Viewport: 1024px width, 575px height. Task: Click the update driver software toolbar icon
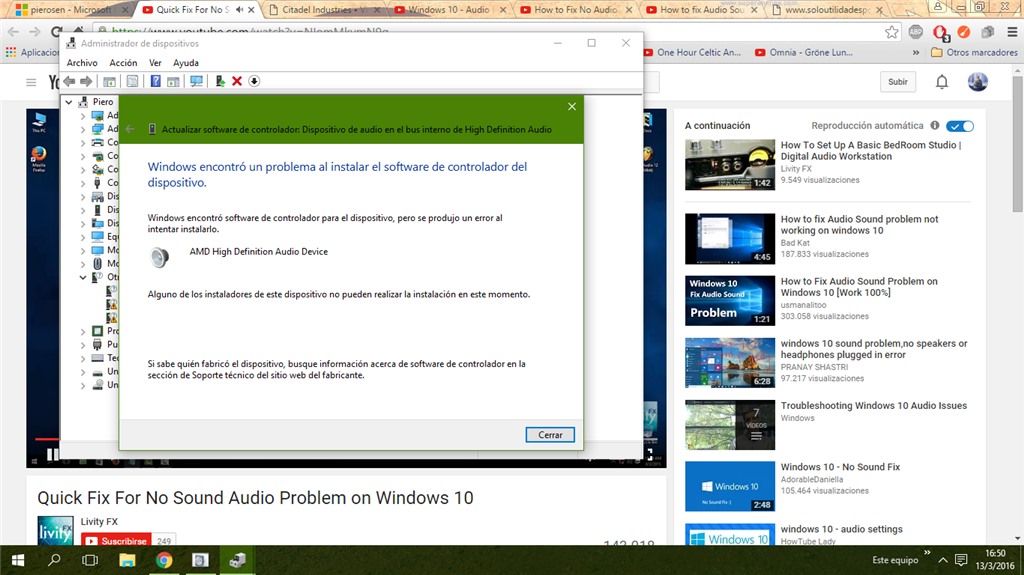coord(220,81)
